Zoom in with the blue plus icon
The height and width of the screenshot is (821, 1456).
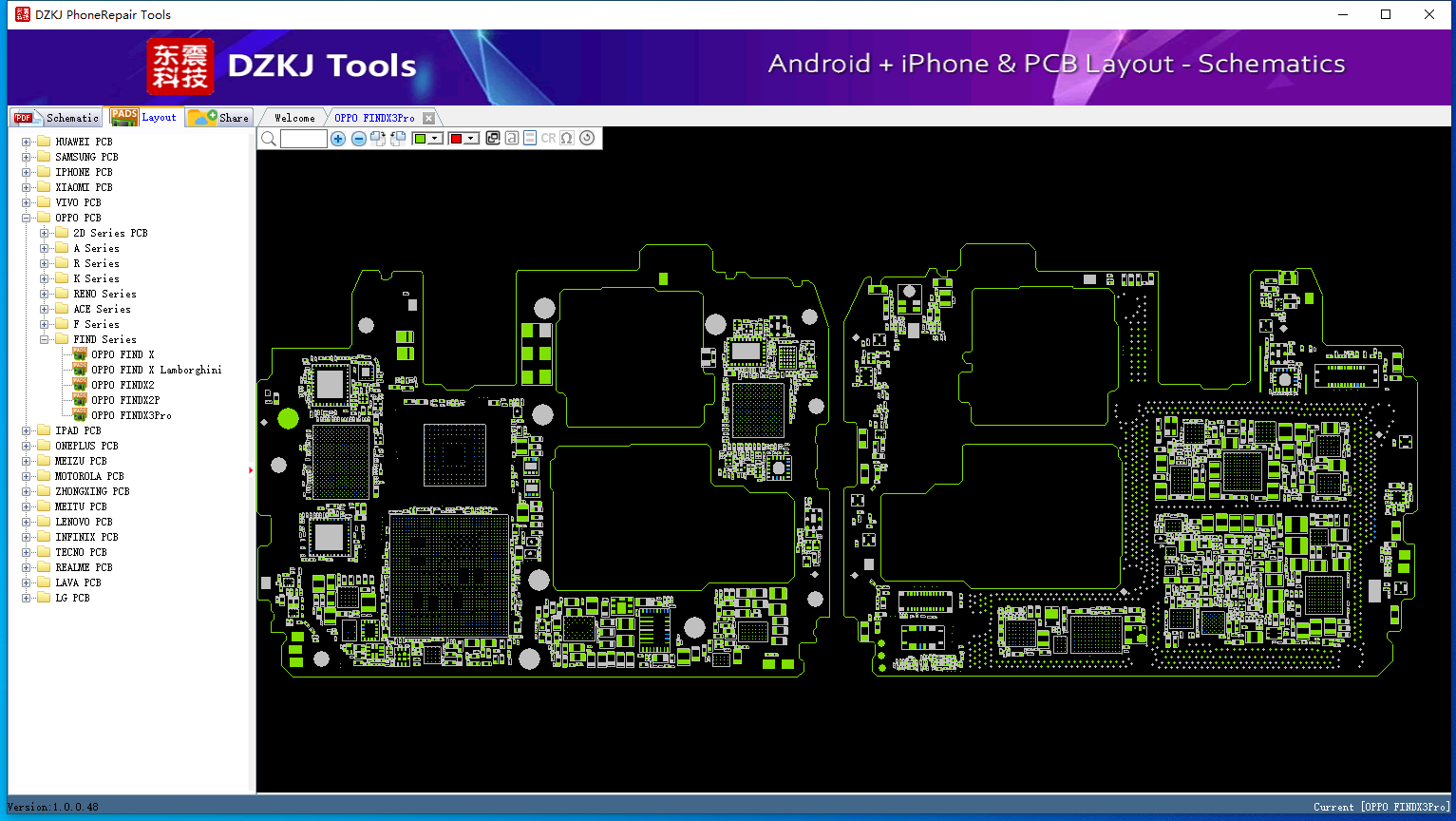(338, 139)
